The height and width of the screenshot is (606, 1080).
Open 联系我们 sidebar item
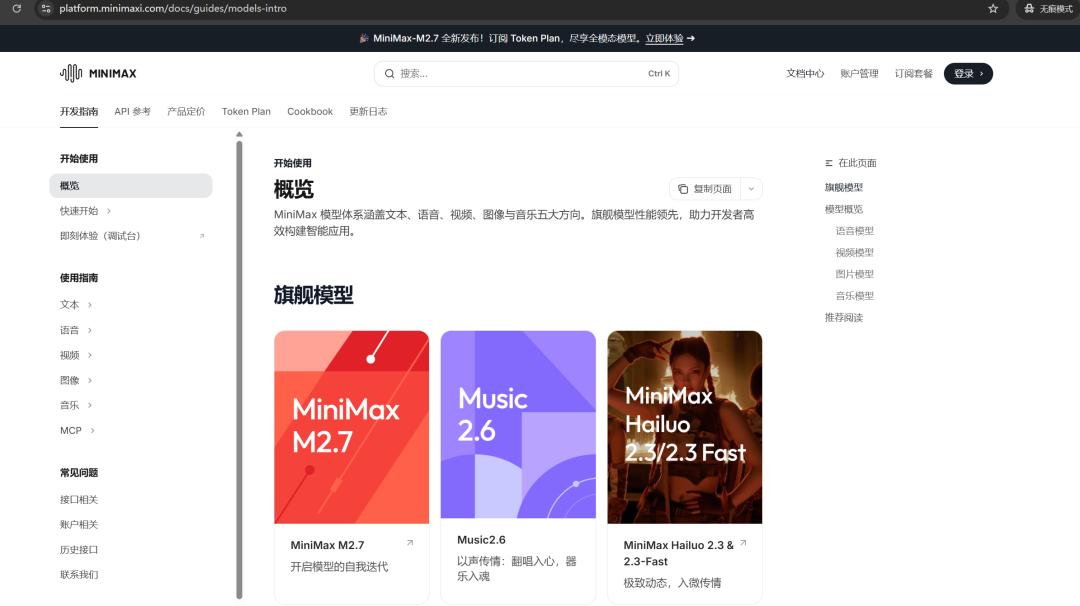click(x=79, y=575)
